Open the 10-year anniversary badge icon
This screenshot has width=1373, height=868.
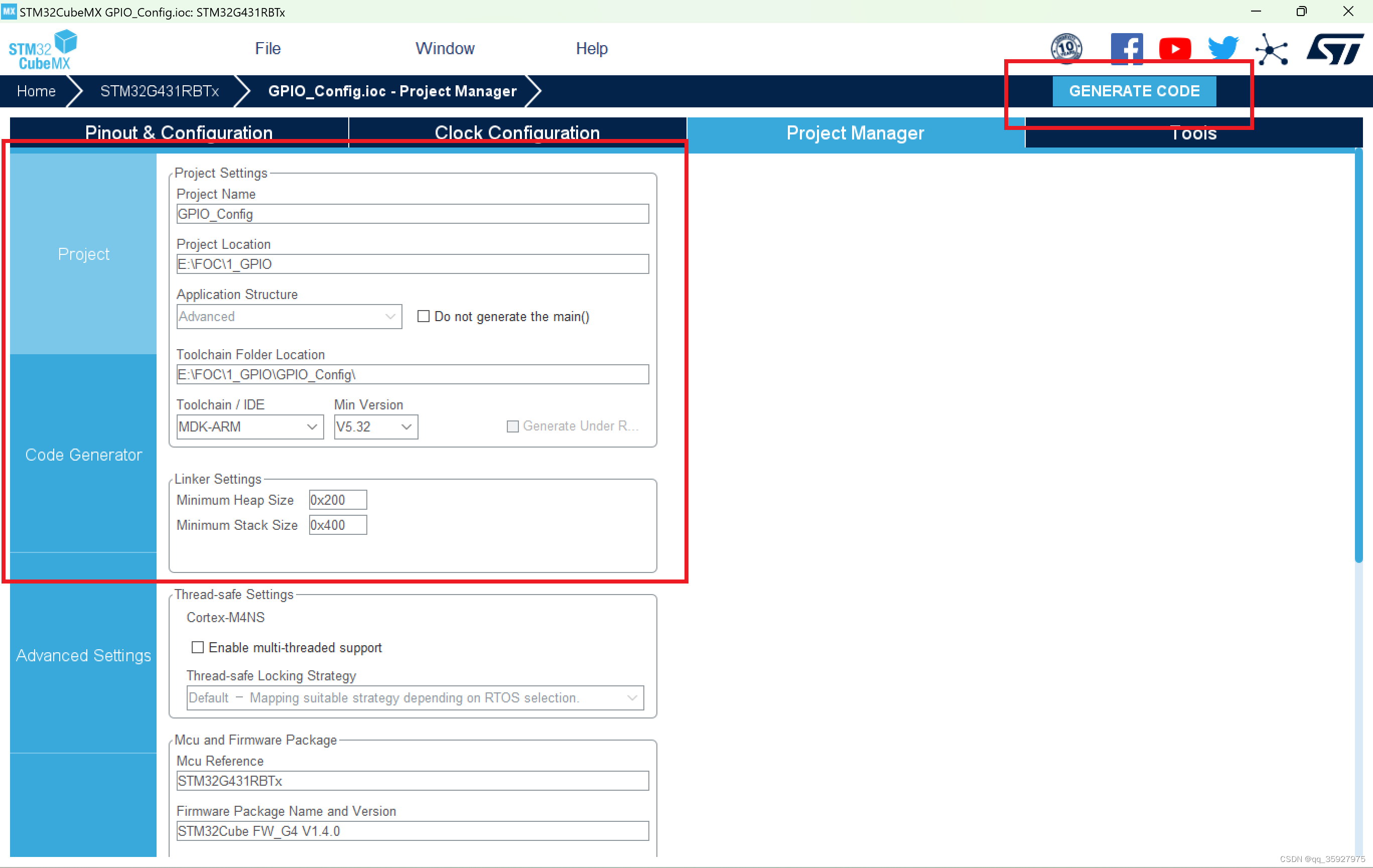click(x=1066, y=49)
